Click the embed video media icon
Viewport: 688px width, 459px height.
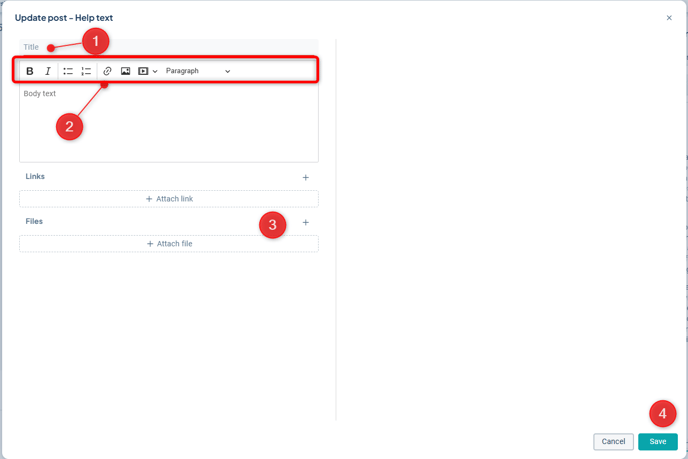[x=143, y=71]
